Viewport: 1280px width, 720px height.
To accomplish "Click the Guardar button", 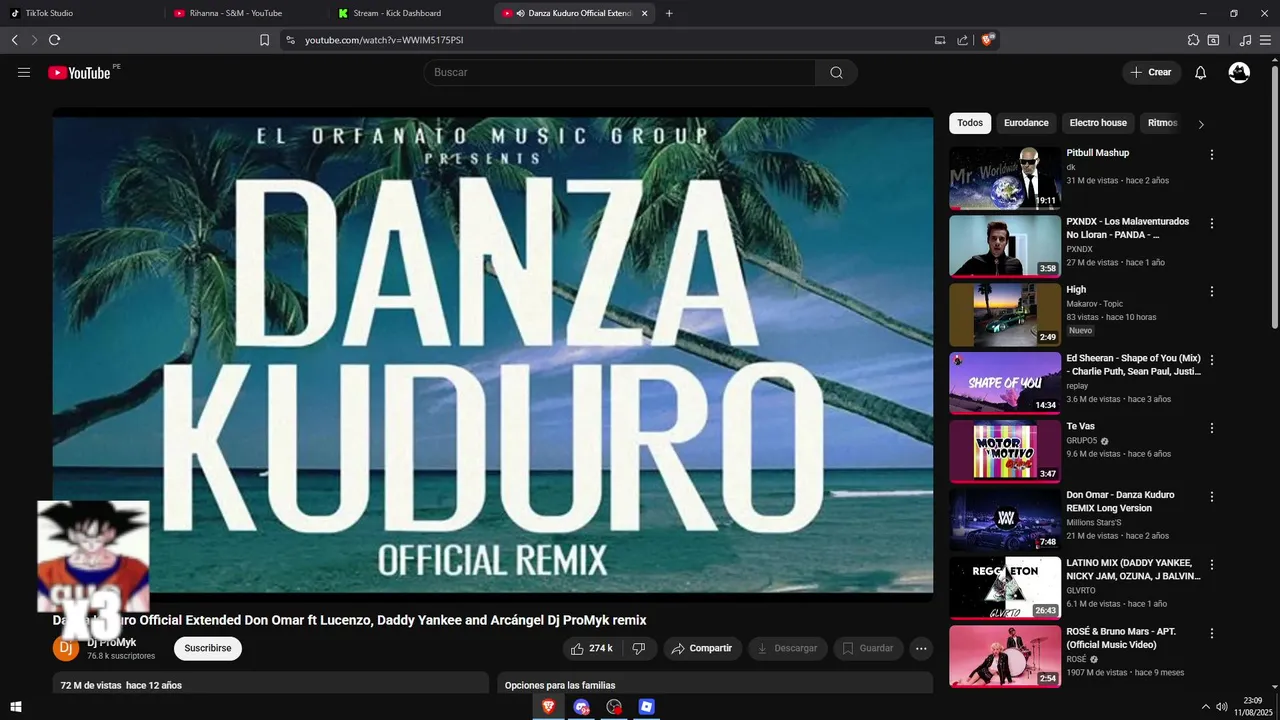I will (868, 648).
